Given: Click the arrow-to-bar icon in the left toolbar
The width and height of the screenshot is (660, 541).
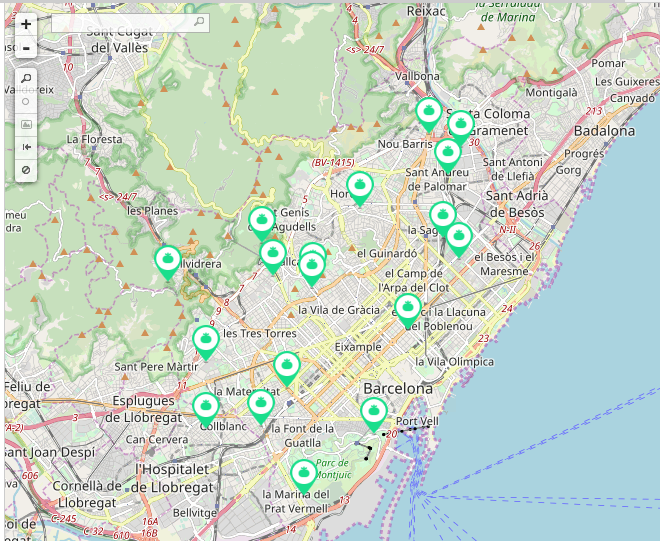Looking at the screenshot, I should (26, 147).
